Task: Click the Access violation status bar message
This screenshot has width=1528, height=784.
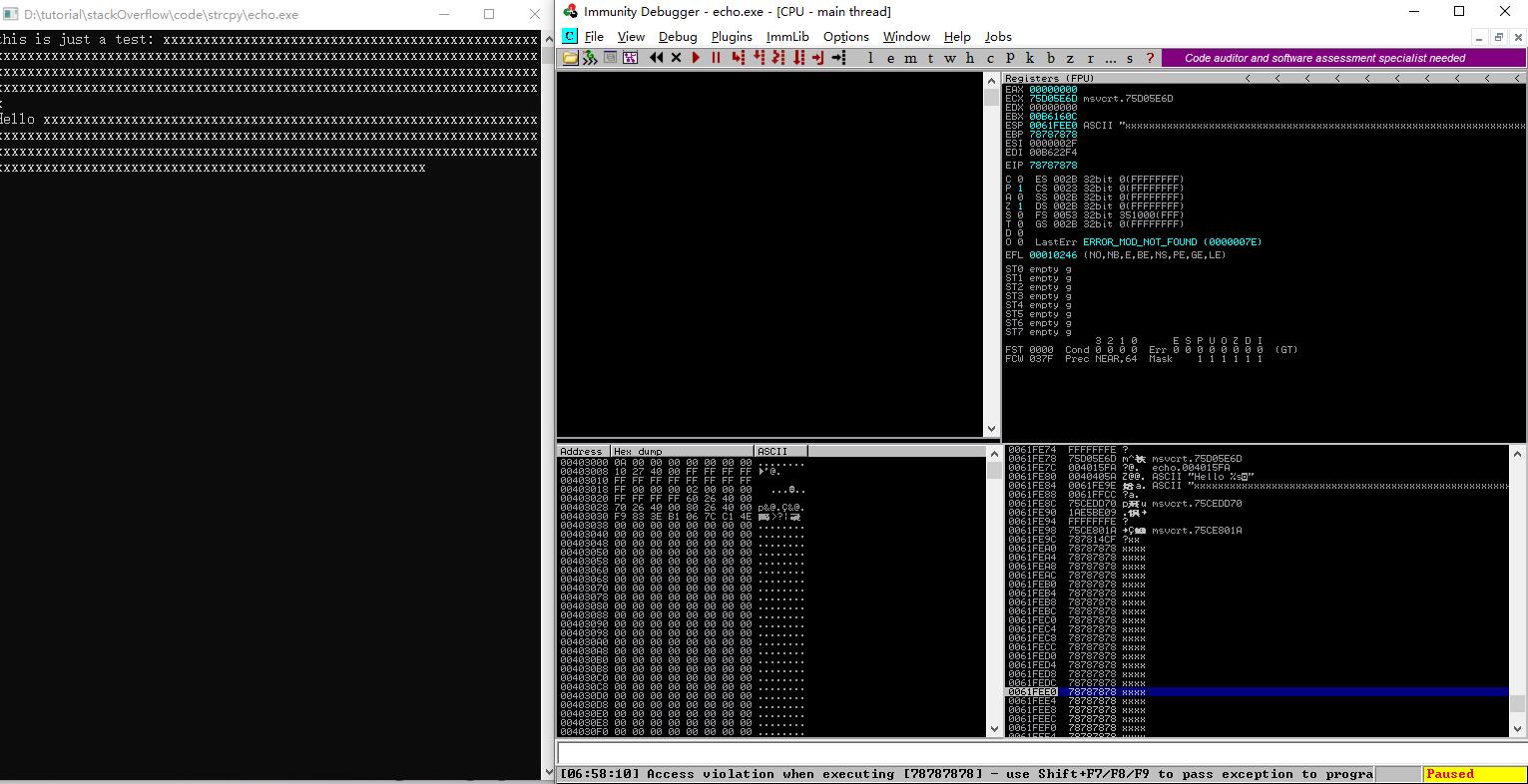Action: 966,774
